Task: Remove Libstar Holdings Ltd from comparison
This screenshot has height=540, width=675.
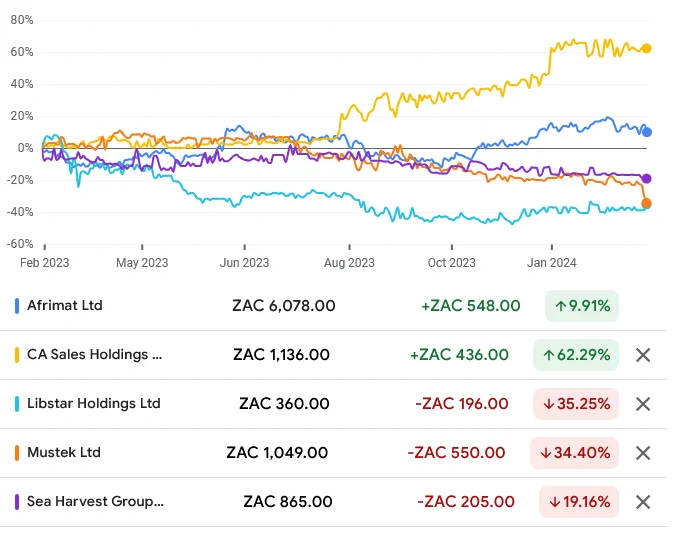Action: click(643, 404)
